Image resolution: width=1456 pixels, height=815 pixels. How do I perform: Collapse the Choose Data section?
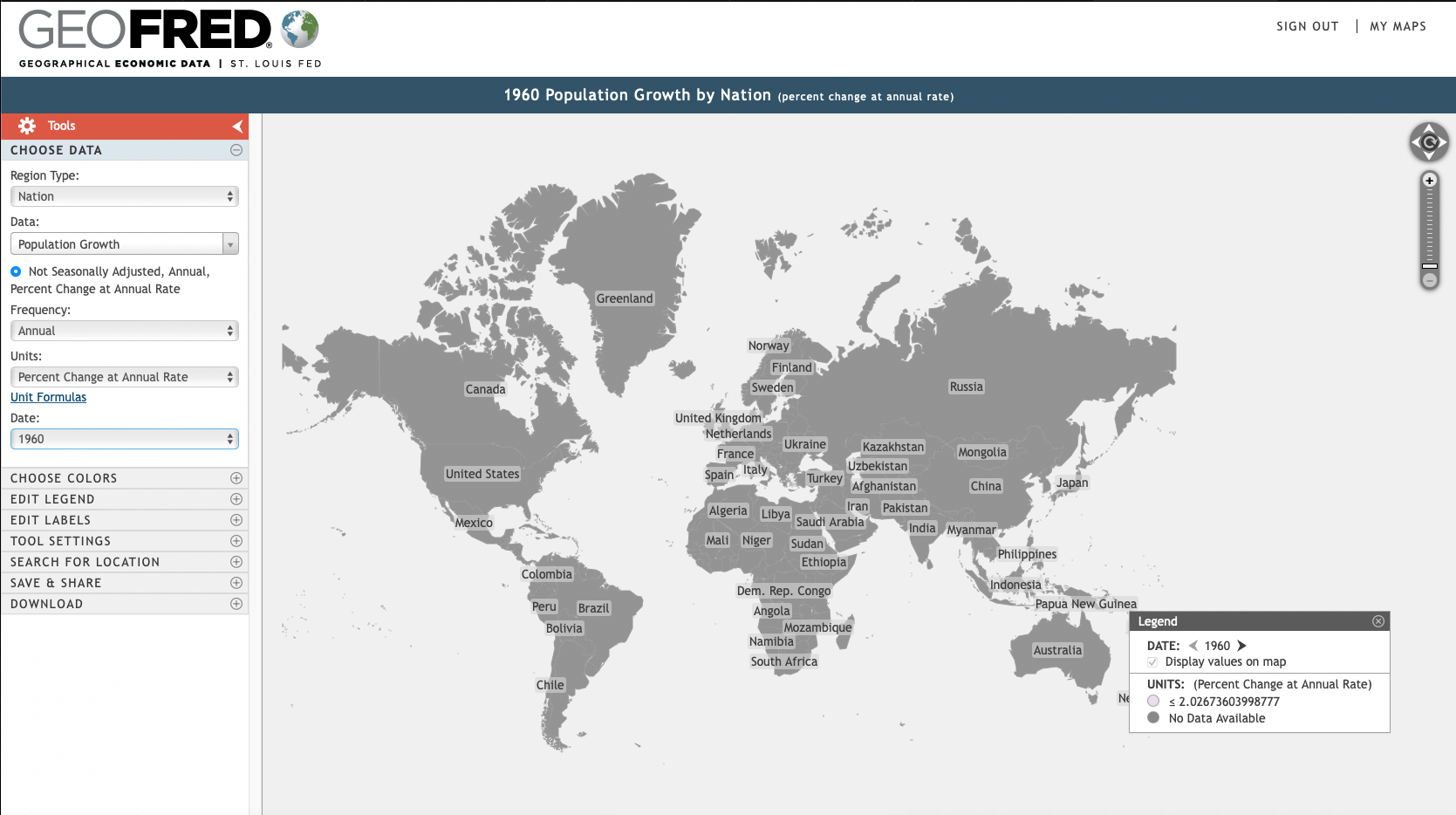coord(236,150)
